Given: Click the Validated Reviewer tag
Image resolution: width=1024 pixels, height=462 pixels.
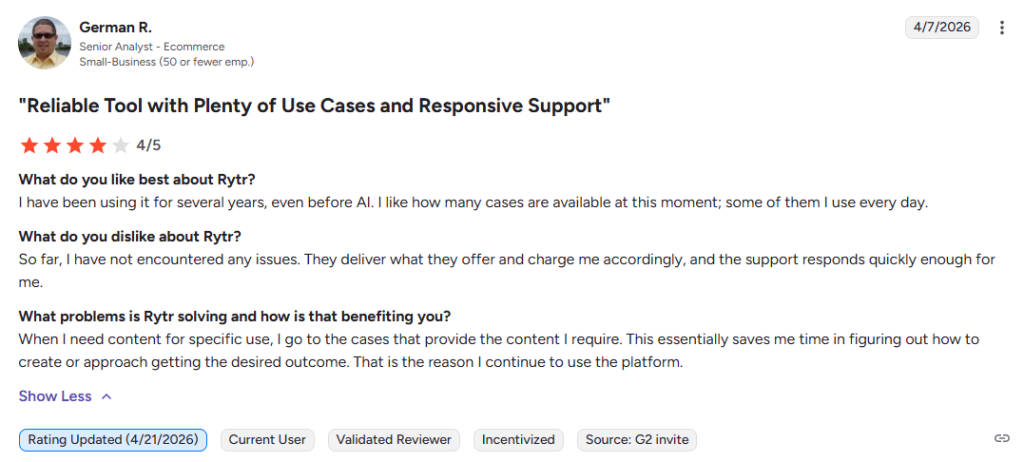Looking at the screenshot, I should click(x=394, y=440).
